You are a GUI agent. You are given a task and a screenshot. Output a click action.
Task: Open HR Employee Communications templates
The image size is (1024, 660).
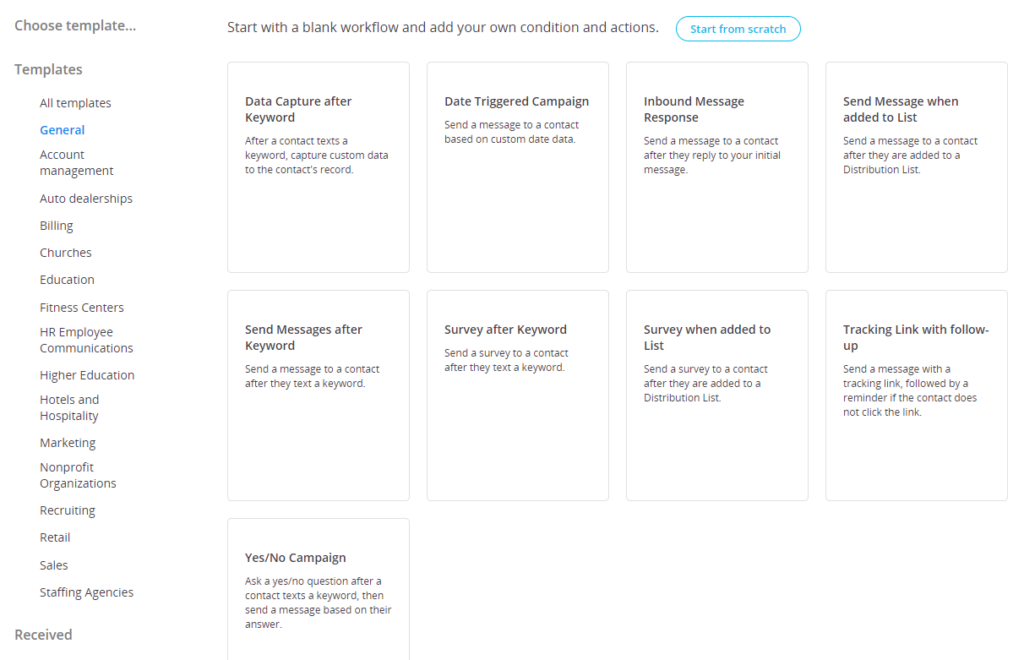click(x=86, y=340)
